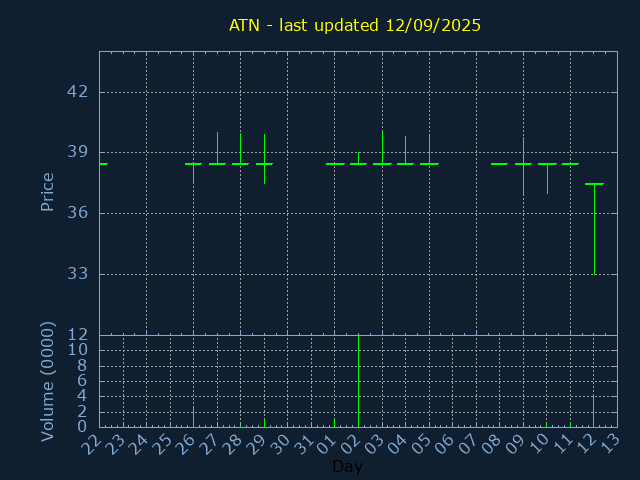
Task: Click day label 22 on x-axis
Action: tap(91, 444)
